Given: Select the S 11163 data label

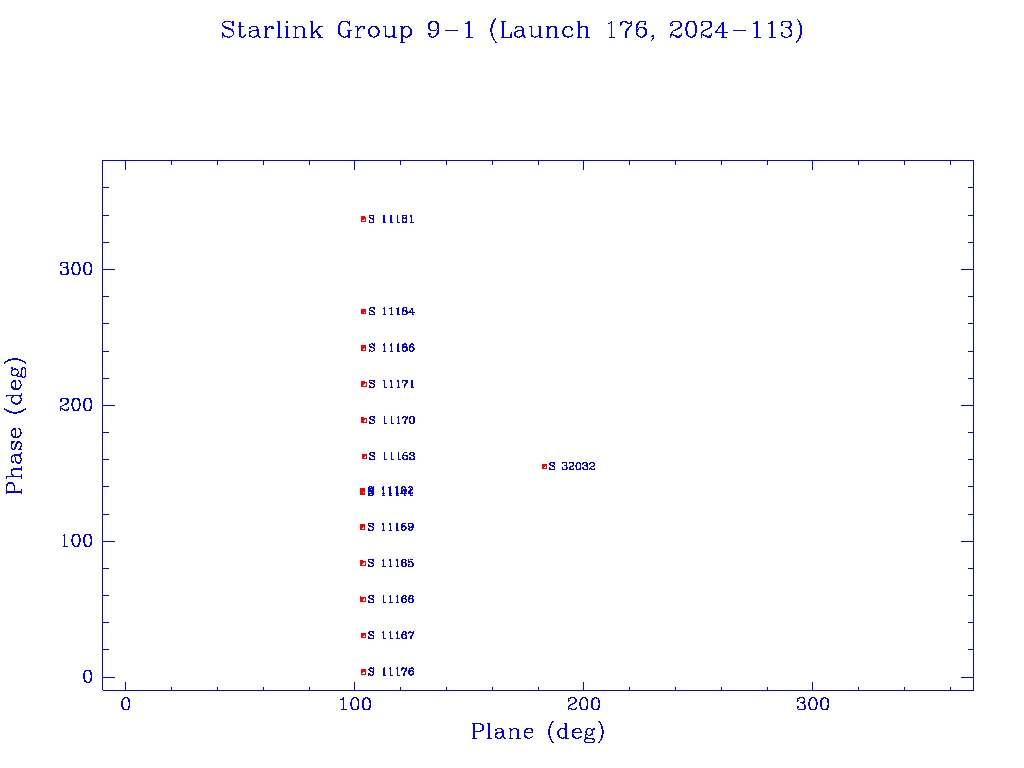Looking at the screenshot, I should pyautogui.click(x=391, y=456).
